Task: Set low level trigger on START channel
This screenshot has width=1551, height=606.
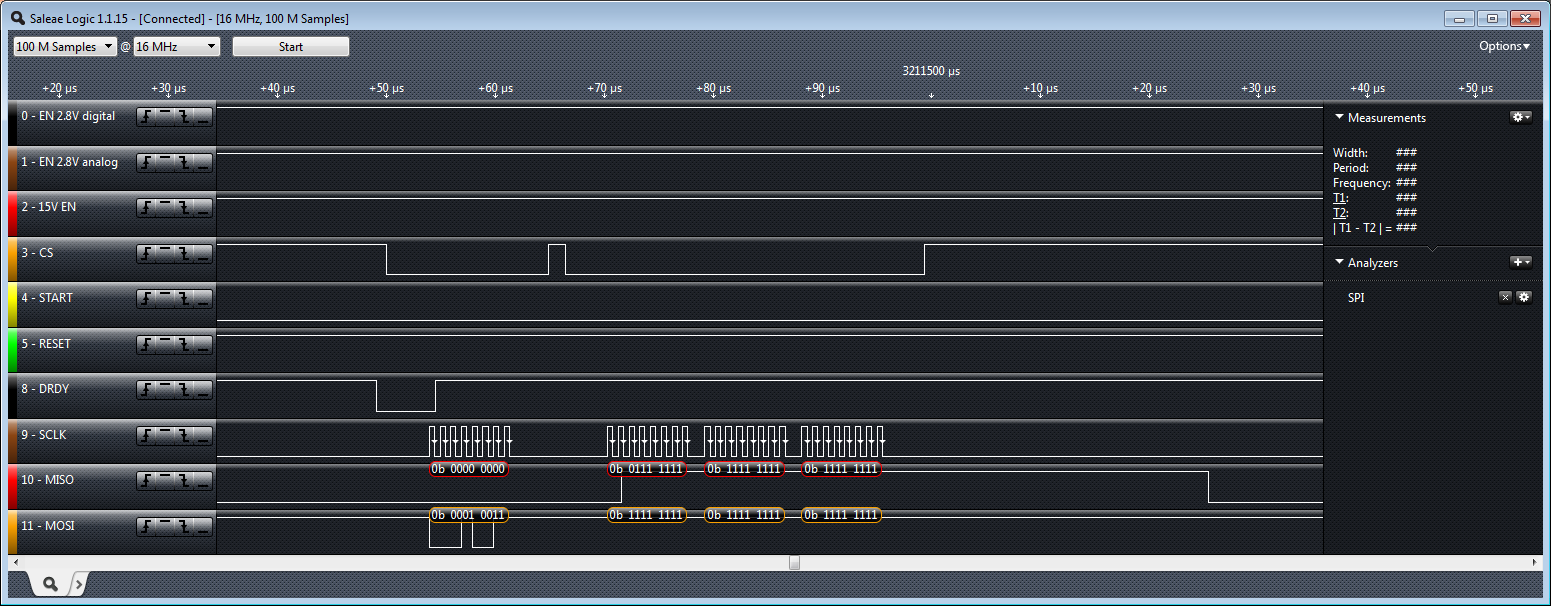Action: [203, 298]
